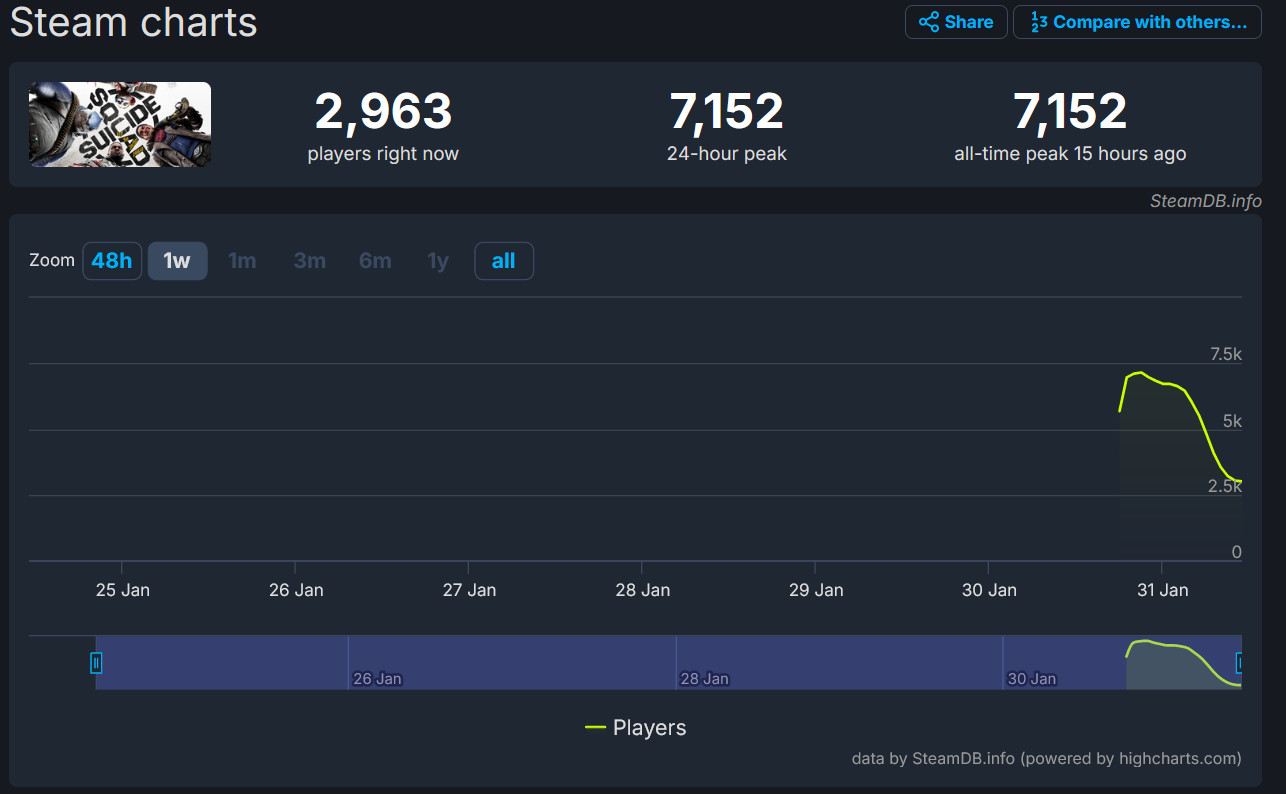The height and width of the screenshot is (794, 1286).
Task: Show all-time chart data
Action: (x=503, y=261)
